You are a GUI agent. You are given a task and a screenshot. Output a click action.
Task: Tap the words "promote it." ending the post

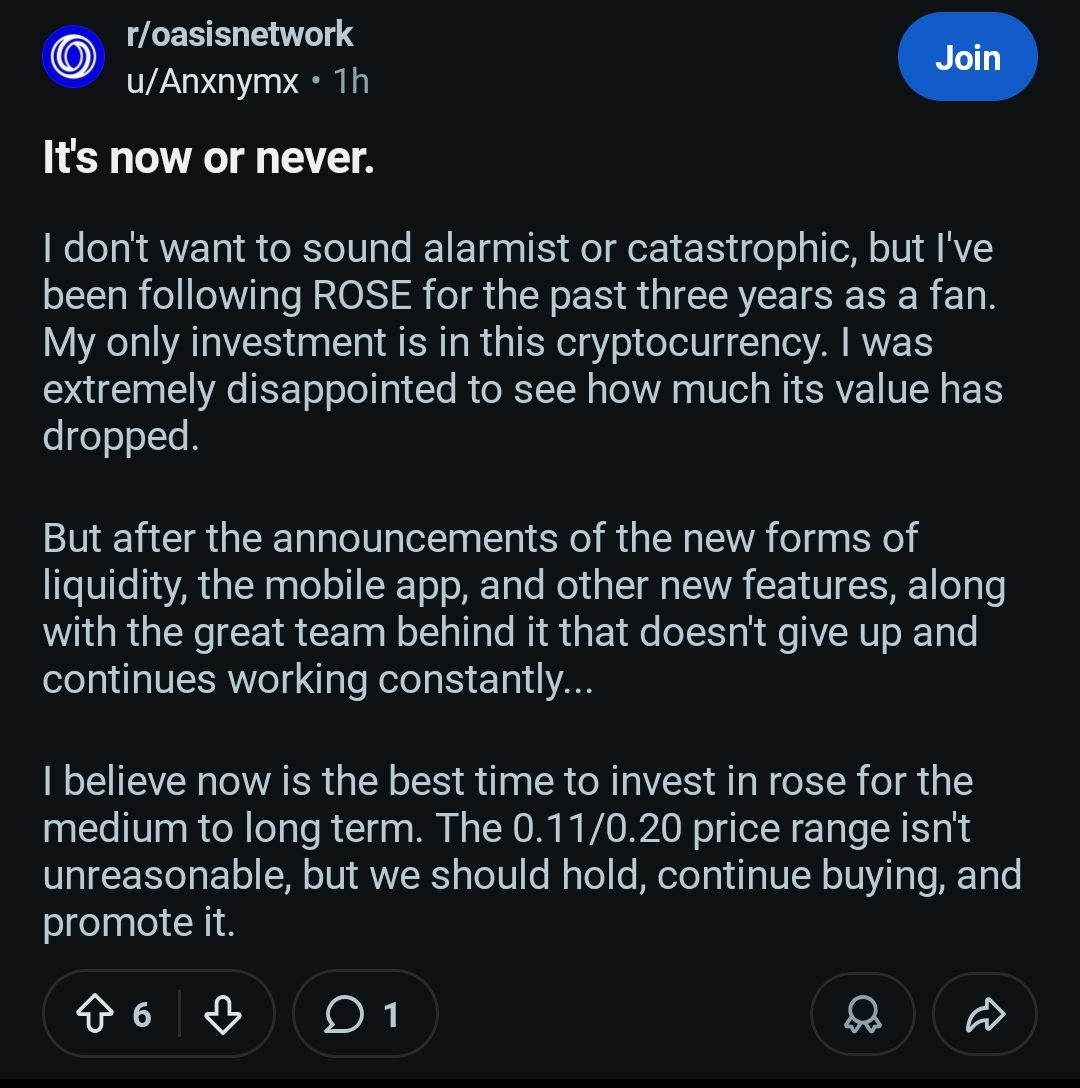(x=138, y=922)
